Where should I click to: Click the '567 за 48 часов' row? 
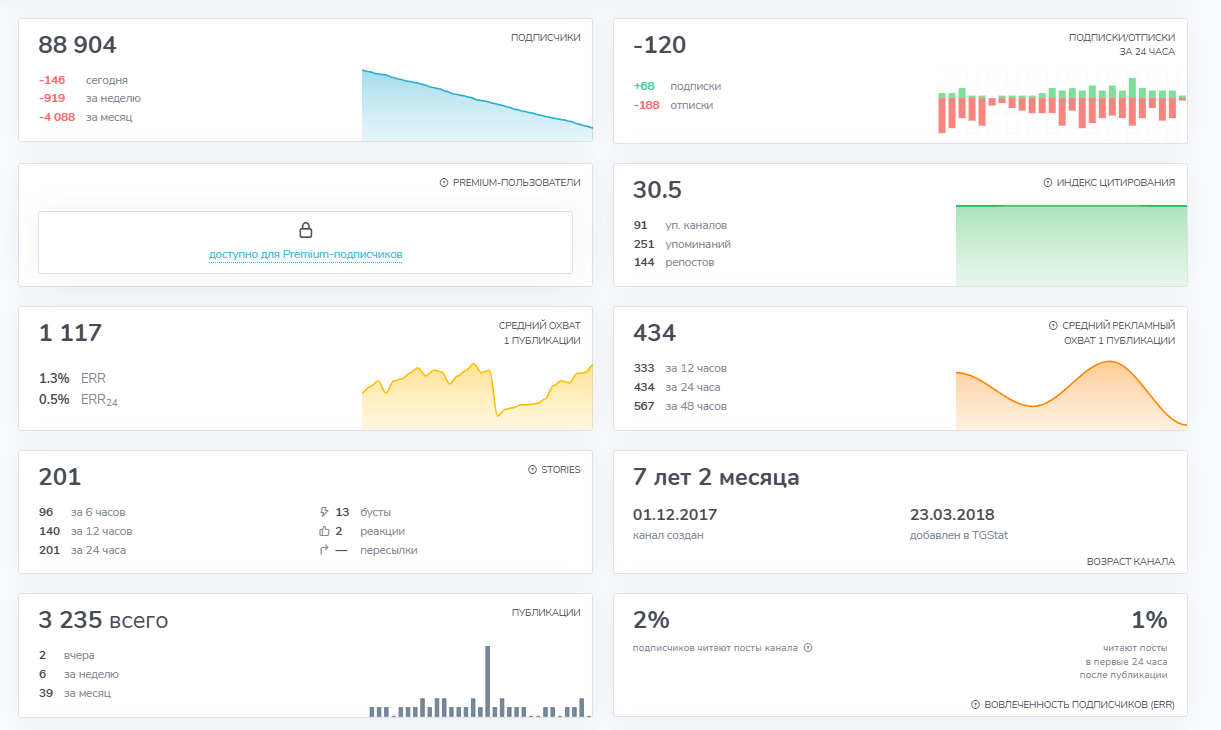(x=680, y=406)
